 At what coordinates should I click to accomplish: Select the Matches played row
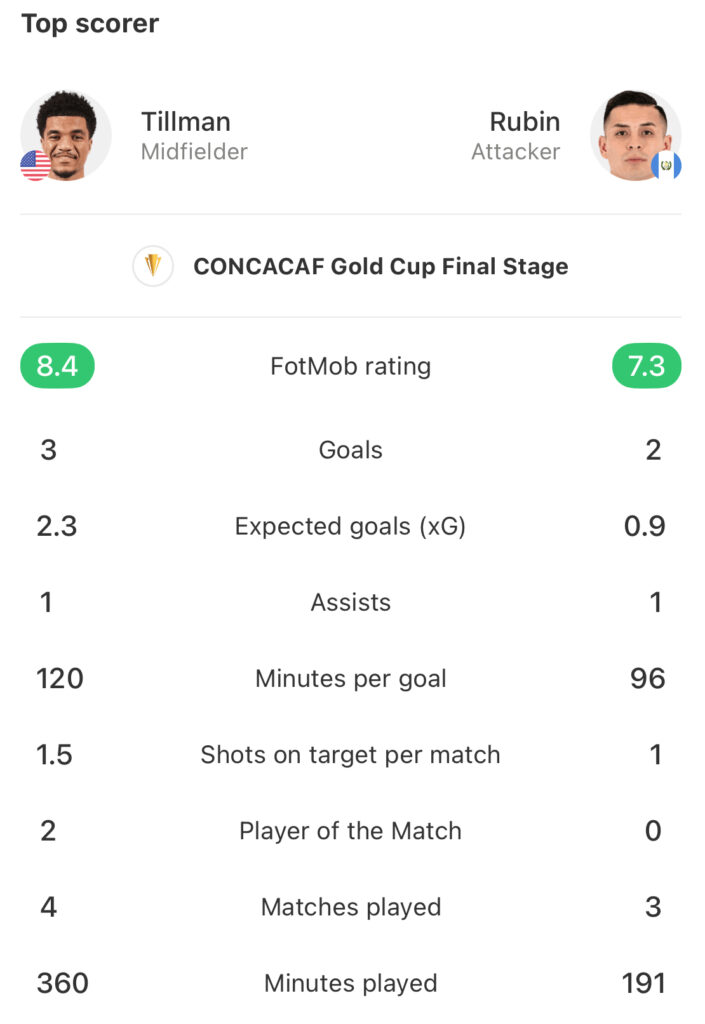351,907
